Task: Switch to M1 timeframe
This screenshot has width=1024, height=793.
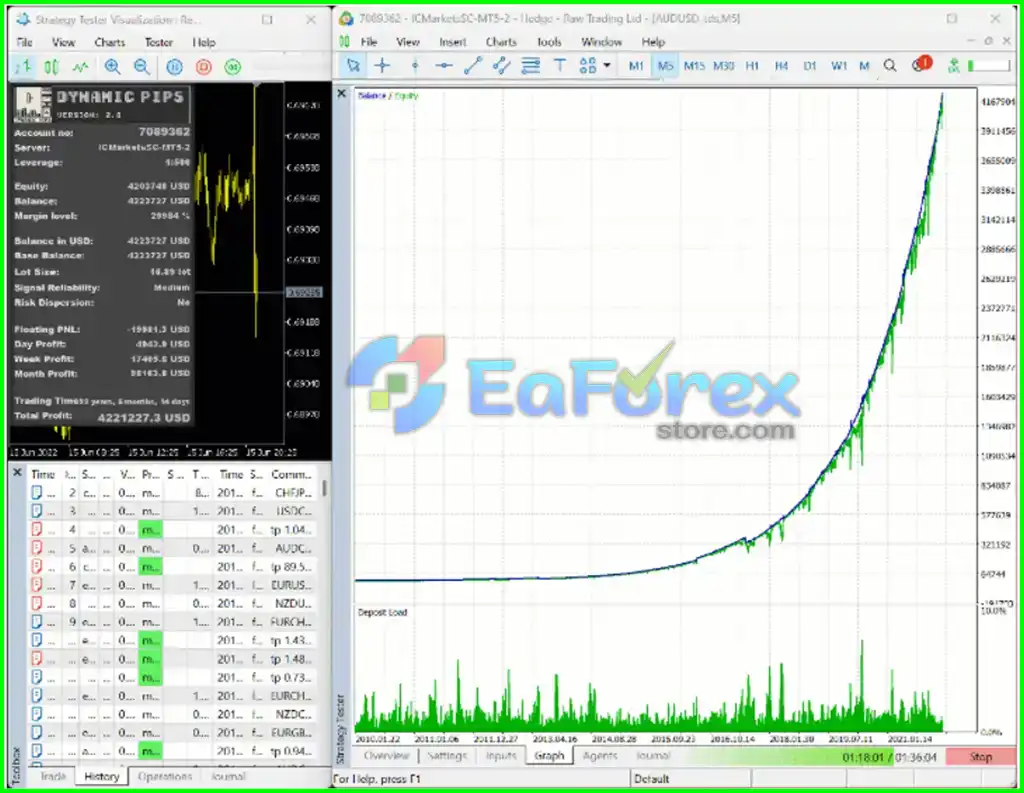Action: [636, 66]
